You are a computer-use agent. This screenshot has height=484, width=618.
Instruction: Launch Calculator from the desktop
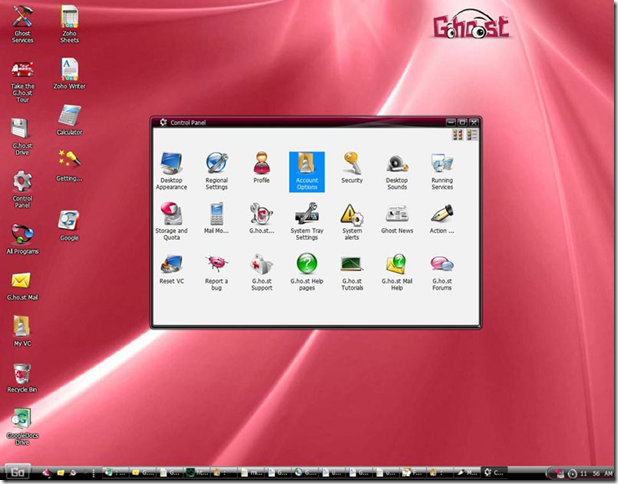(x=69, y=120)
